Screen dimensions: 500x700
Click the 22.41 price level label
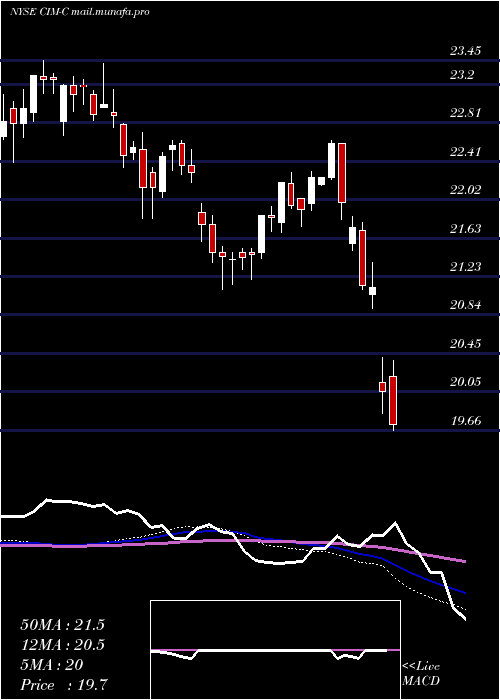[465, 152]
